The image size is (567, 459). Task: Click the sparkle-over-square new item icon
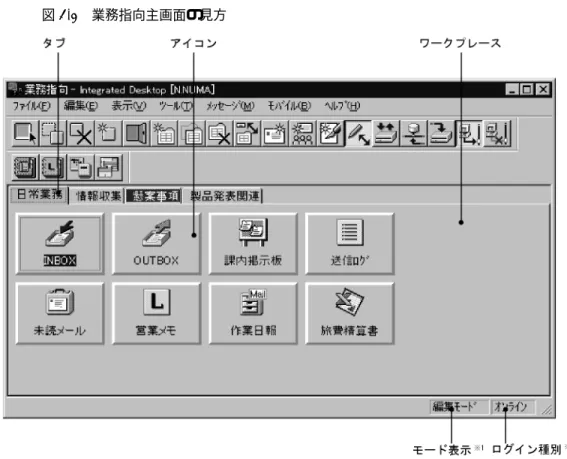pos(108,133)
